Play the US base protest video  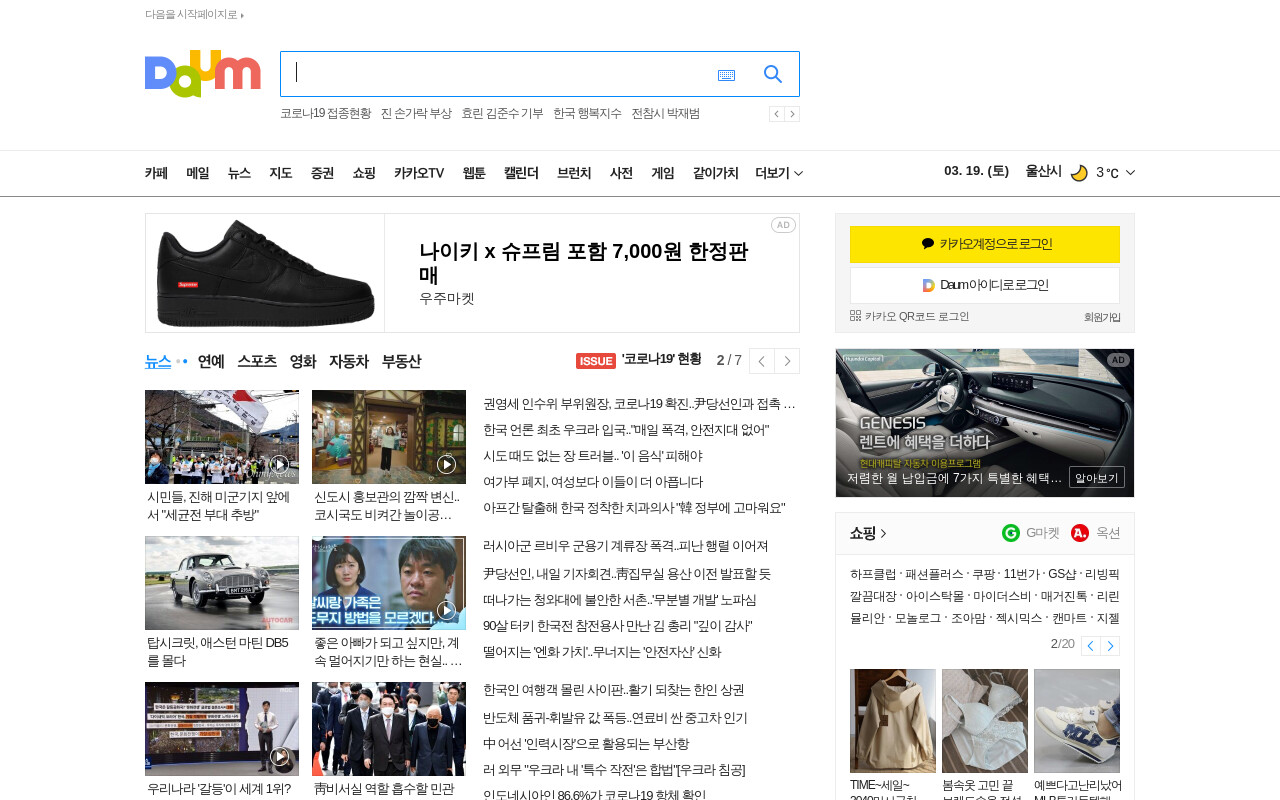280,464
